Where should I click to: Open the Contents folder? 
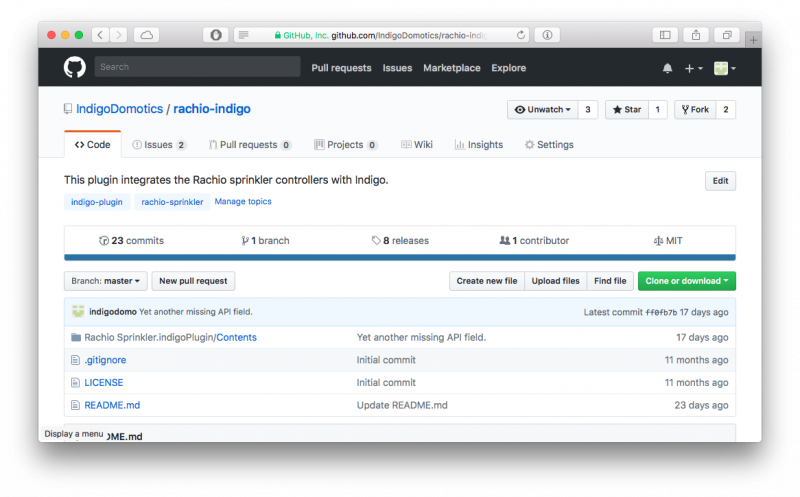(x=236, y=337)
